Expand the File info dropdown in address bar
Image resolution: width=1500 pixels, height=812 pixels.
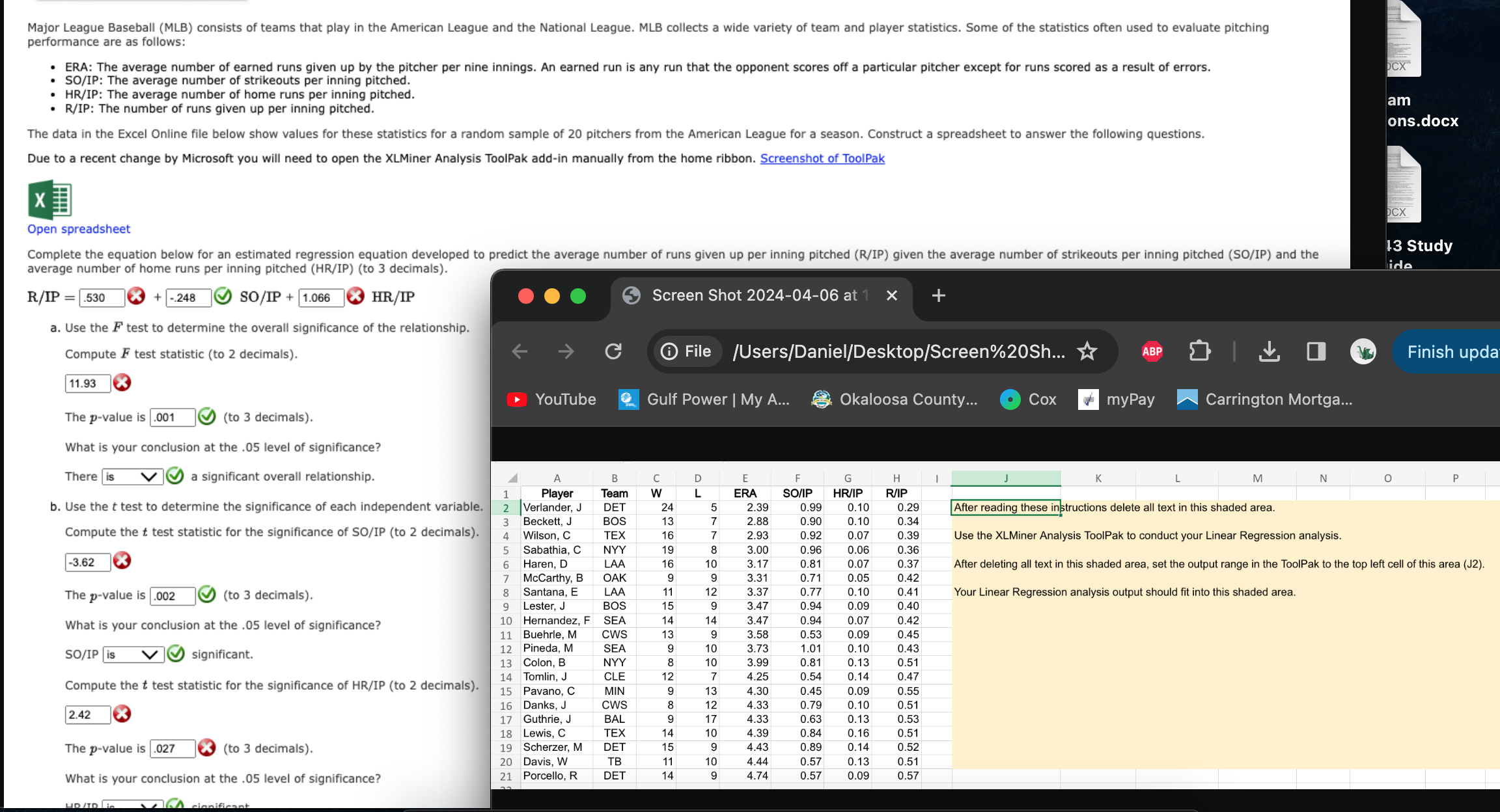click(x=685, y=351)
